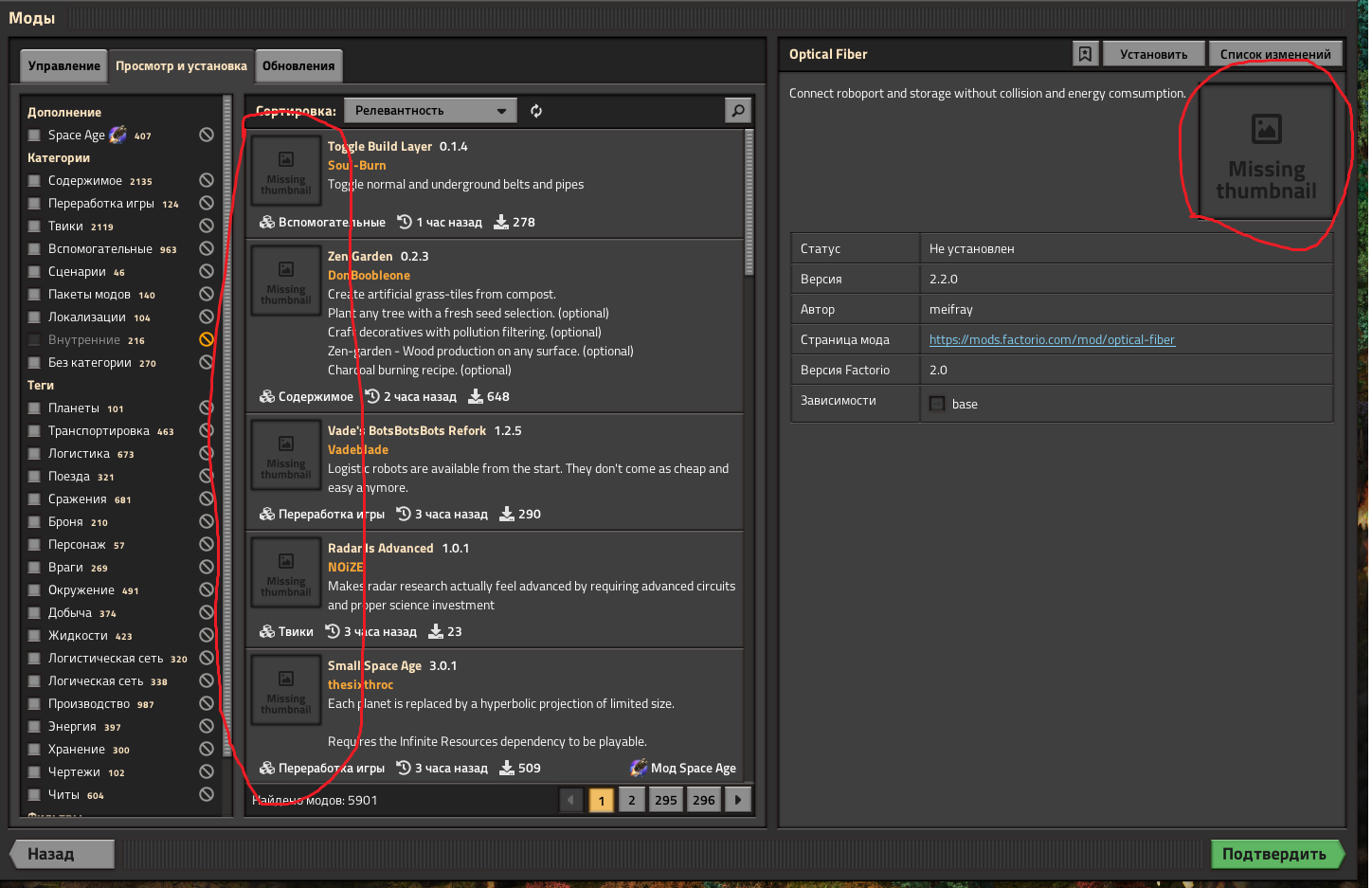Screen dimensions: 1372x888
Task: Select page 2 of results
Action: pyautogui.click(x=631, y=800)
